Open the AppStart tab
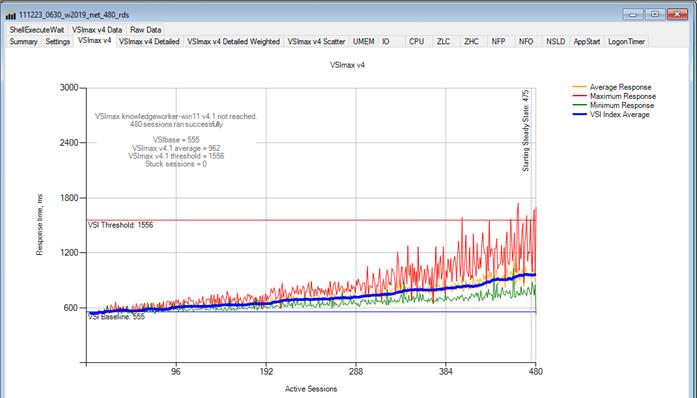 click(x=587, y=41)
